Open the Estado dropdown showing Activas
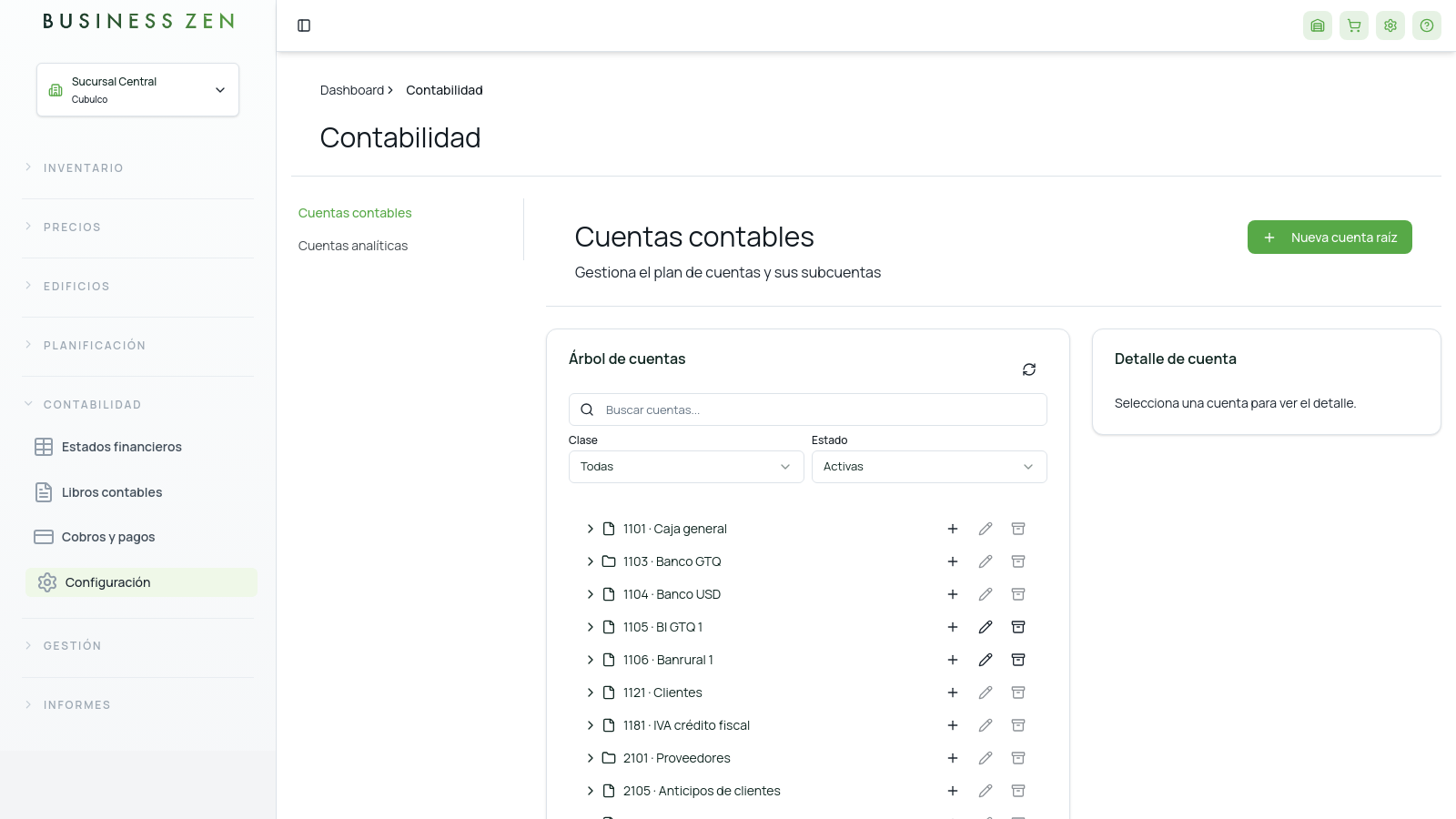The width and height of the screenshot is (1456, 819). coord(929,467)
